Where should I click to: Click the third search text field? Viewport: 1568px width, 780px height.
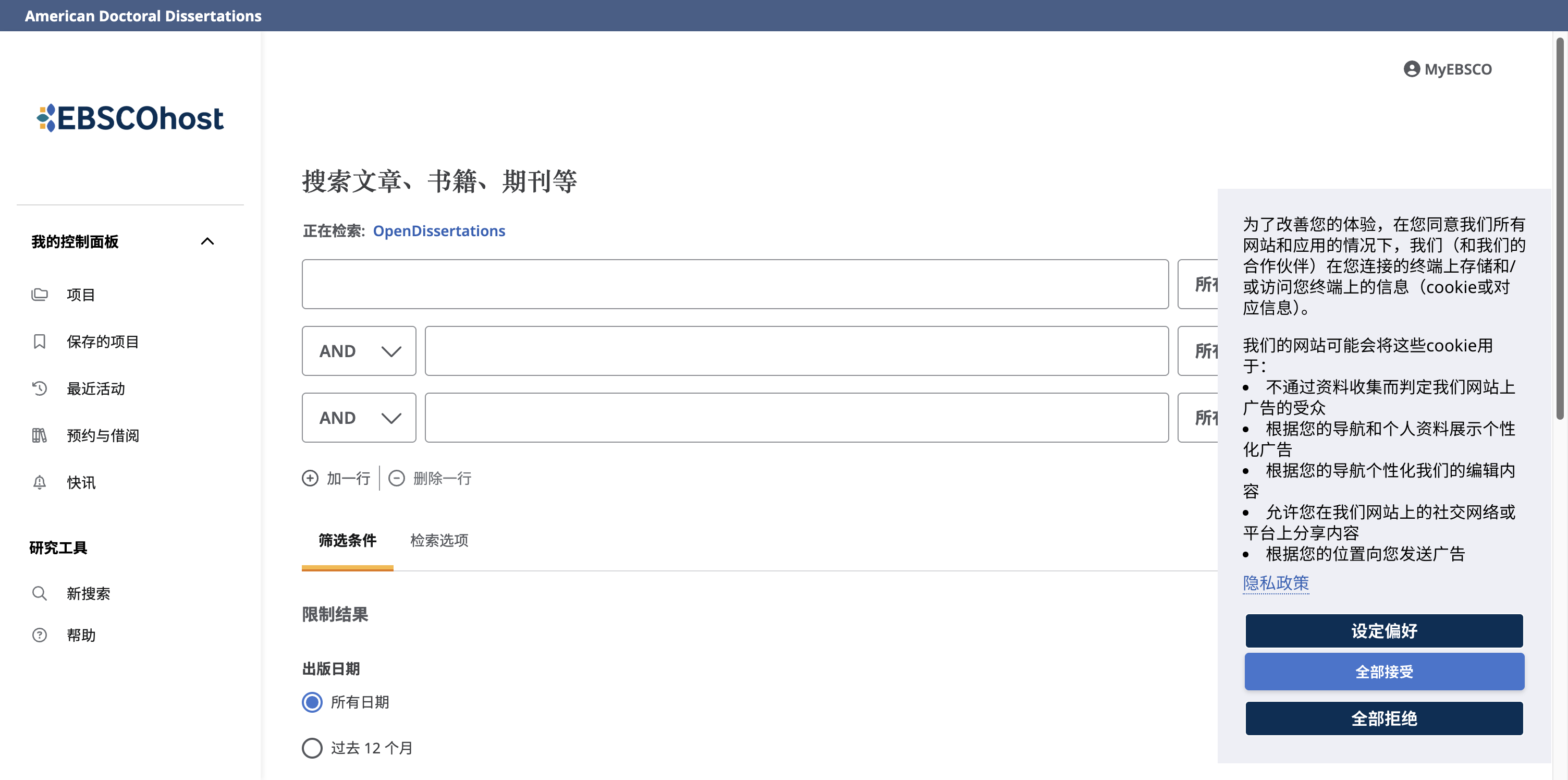797,418
